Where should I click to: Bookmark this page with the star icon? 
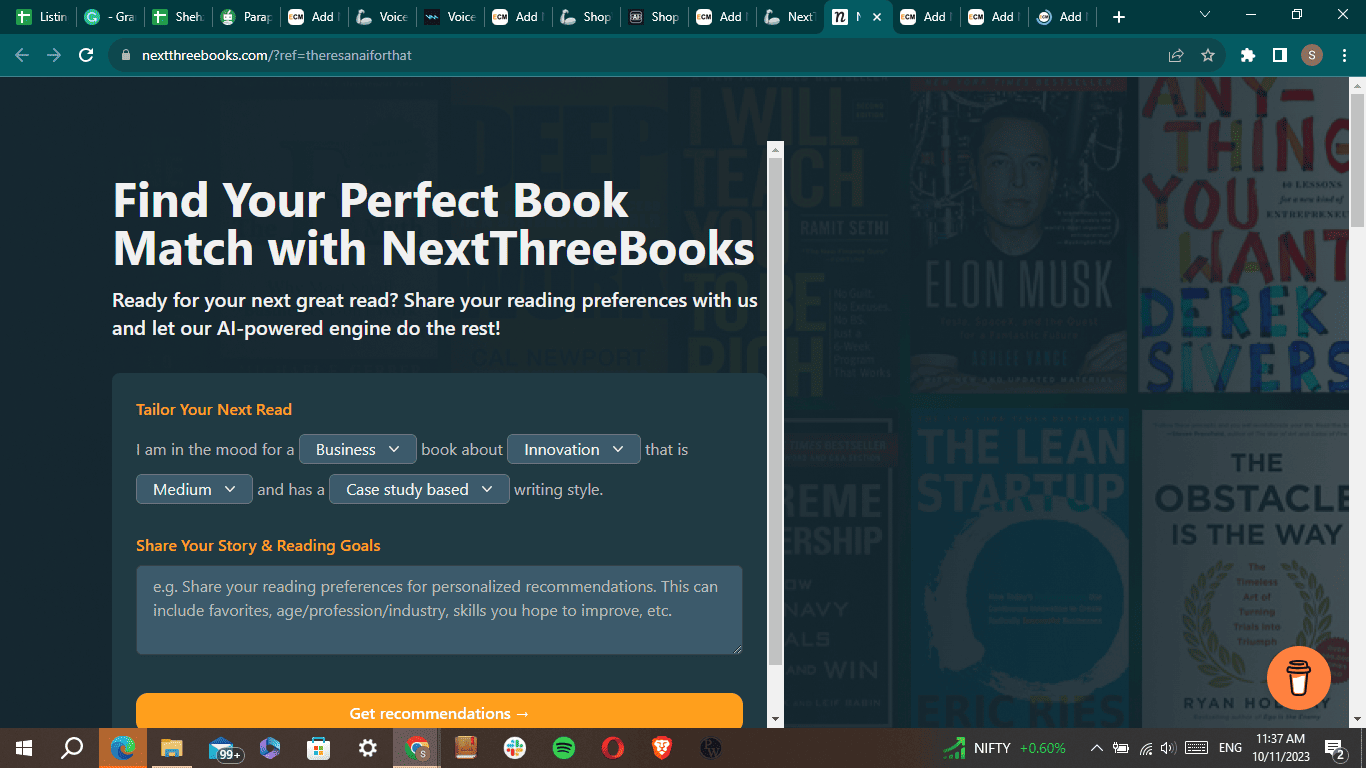click(1209, 56)
